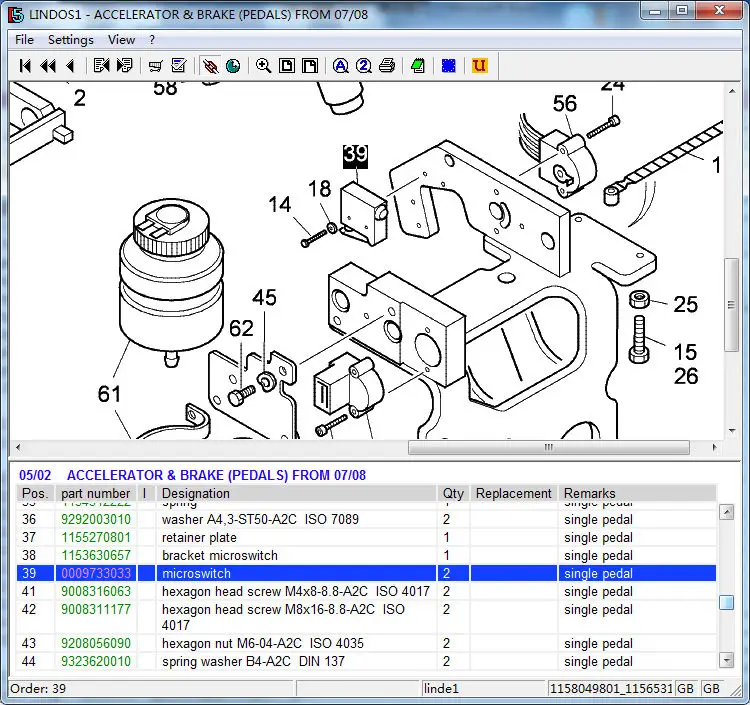Select part number 9008316063
750x705 pixels.
pos(96,592)
